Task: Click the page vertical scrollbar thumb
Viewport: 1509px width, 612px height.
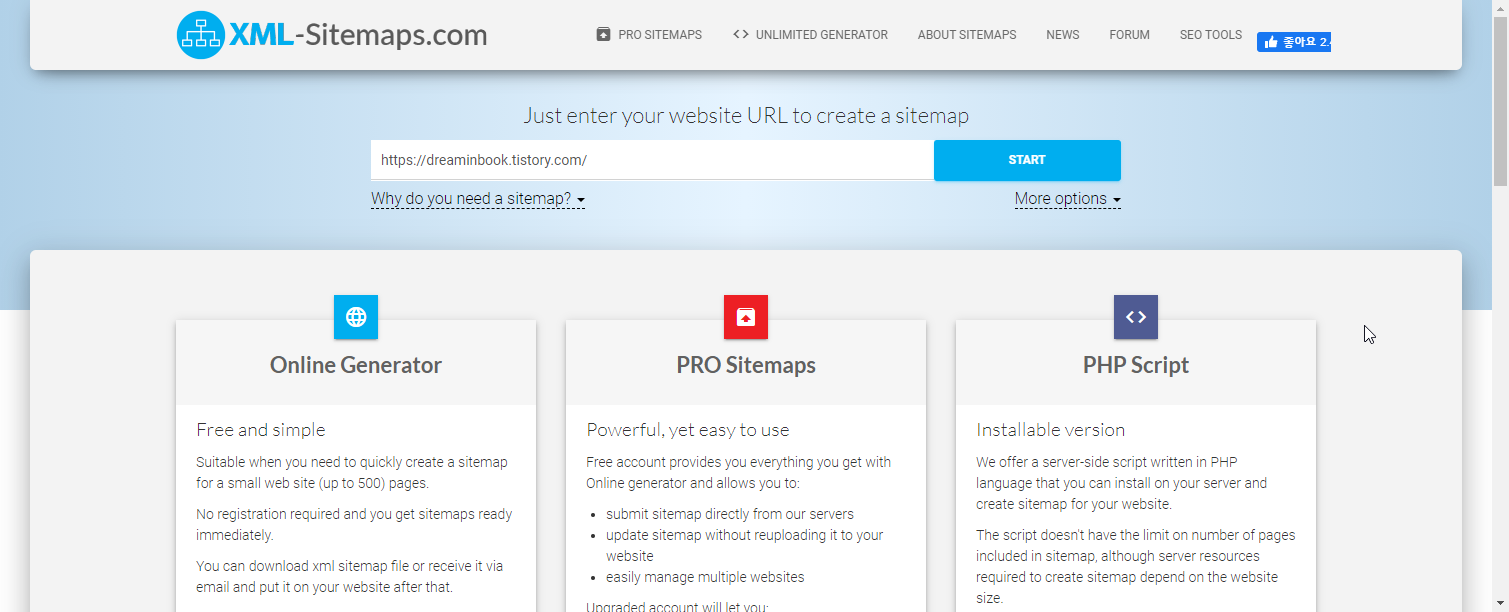Action: pos(1500,100)
